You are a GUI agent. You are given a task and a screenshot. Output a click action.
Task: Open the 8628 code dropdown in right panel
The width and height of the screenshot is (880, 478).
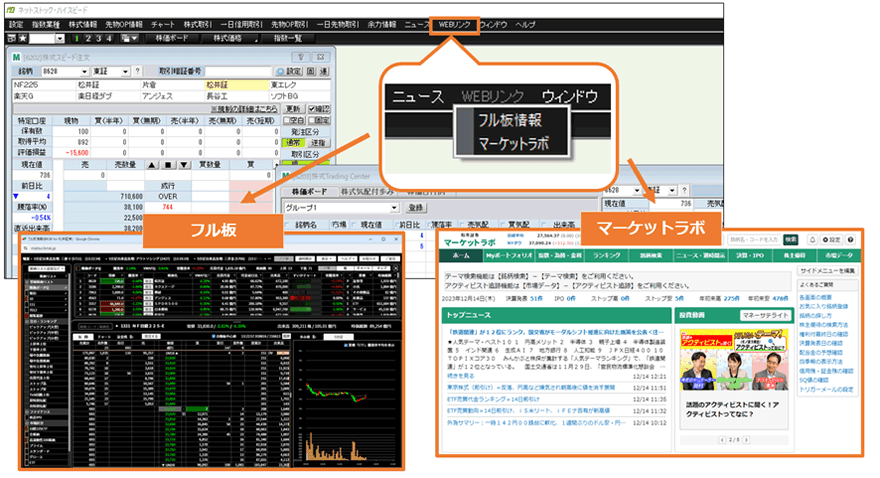tap(636, 190)
